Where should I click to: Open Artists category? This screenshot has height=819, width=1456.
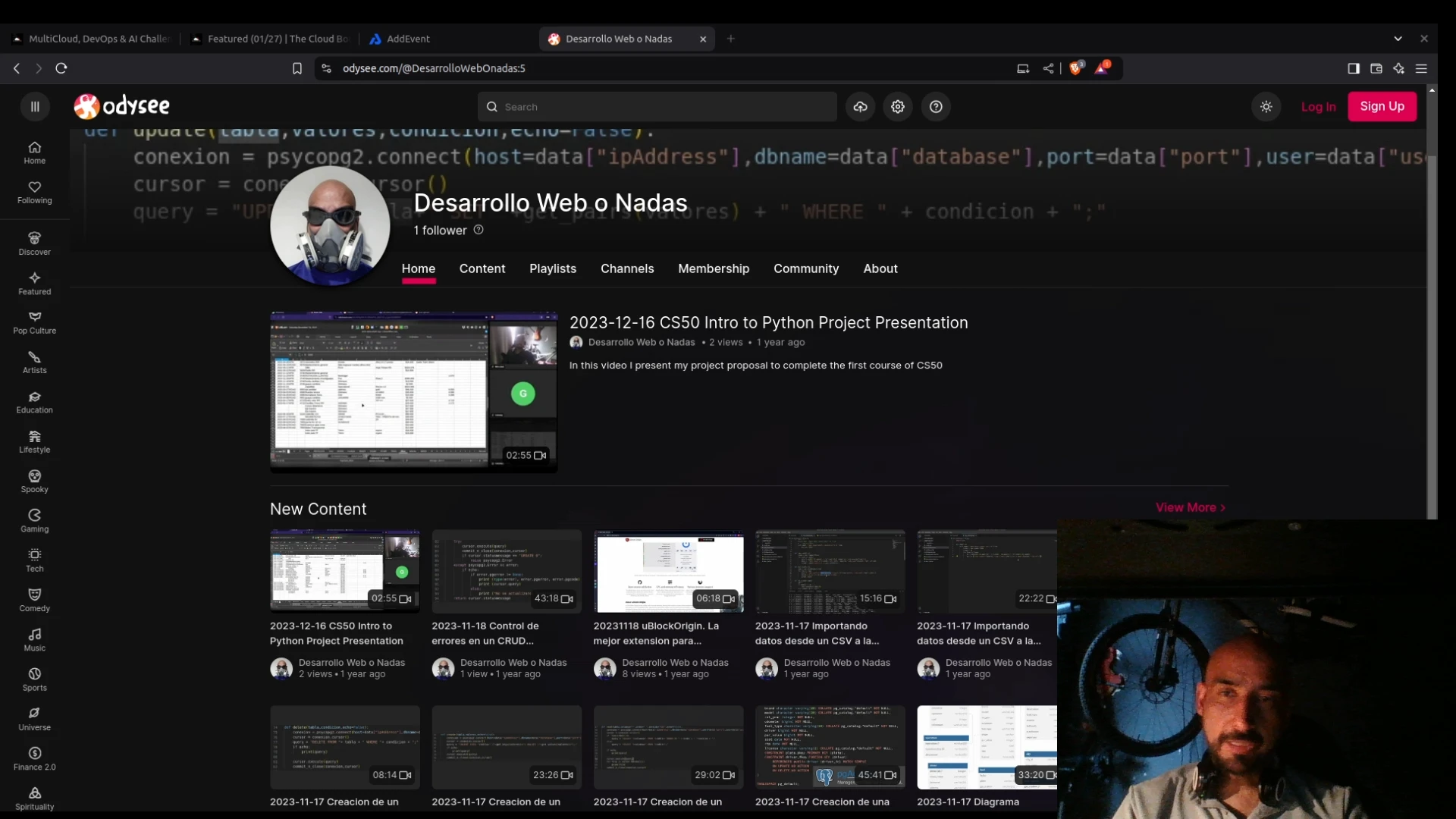[x=35, y=362]
